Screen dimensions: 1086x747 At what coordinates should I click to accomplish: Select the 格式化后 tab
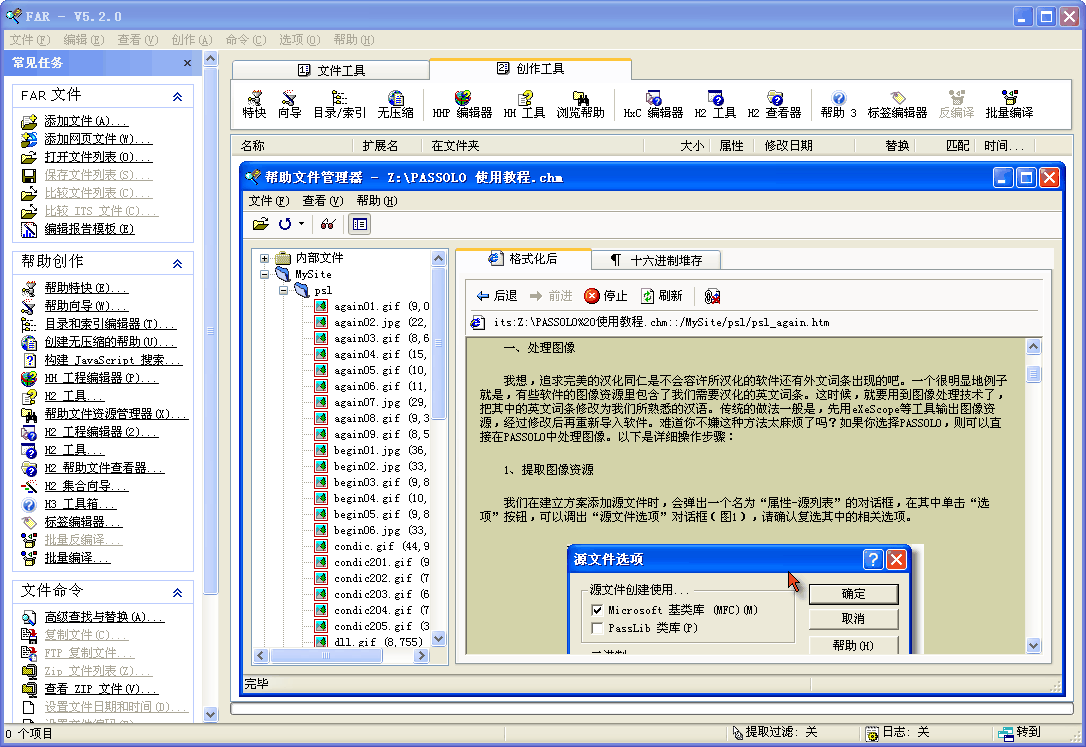523,259
